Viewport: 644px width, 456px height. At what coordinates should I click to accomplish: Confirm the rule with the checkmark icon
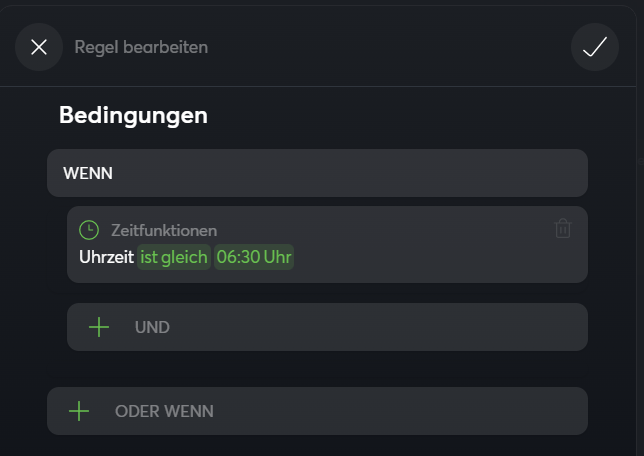click(595, 47)
